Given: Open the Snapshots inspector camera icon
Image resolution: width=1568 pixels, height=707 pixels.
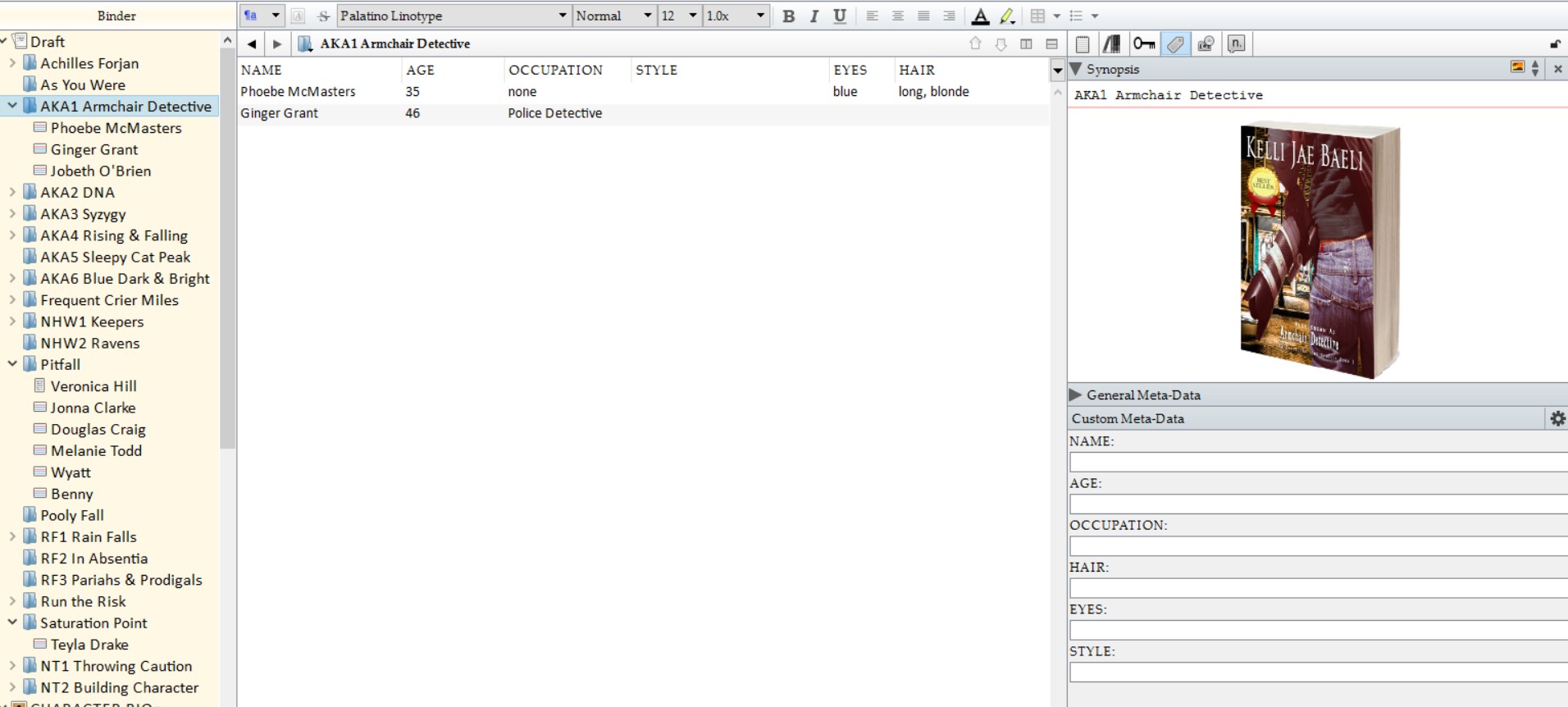Looking at the screenshot, I should pos(1206,44).
